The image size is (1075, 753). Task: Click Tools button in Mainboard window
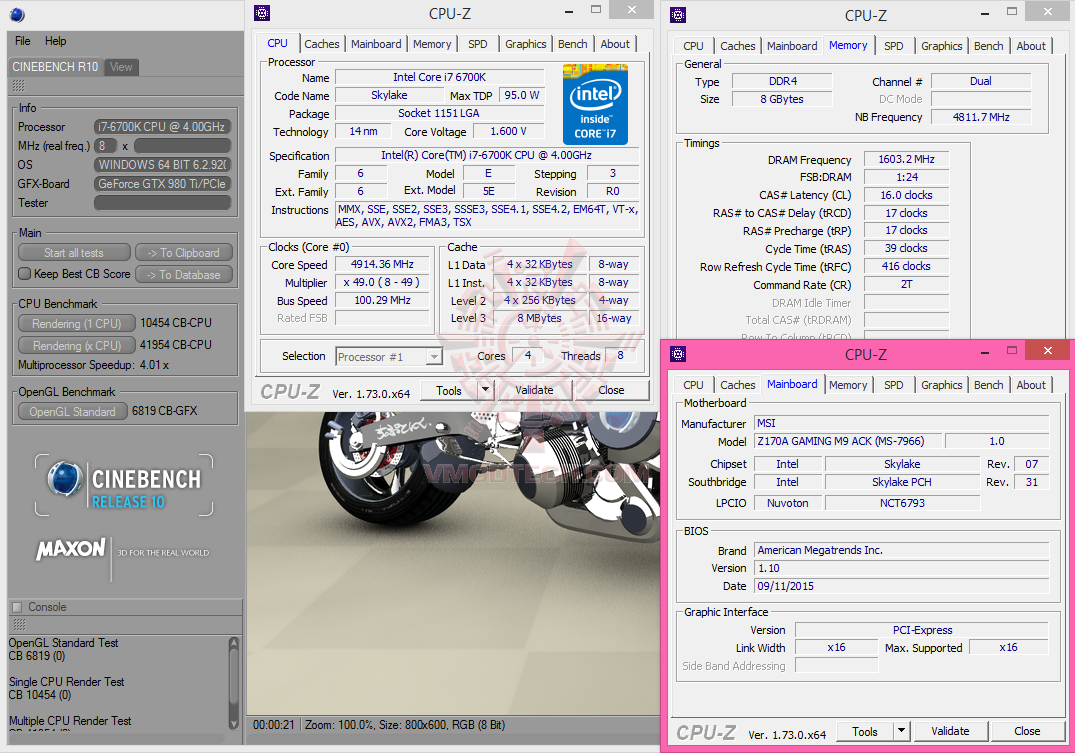865,731
